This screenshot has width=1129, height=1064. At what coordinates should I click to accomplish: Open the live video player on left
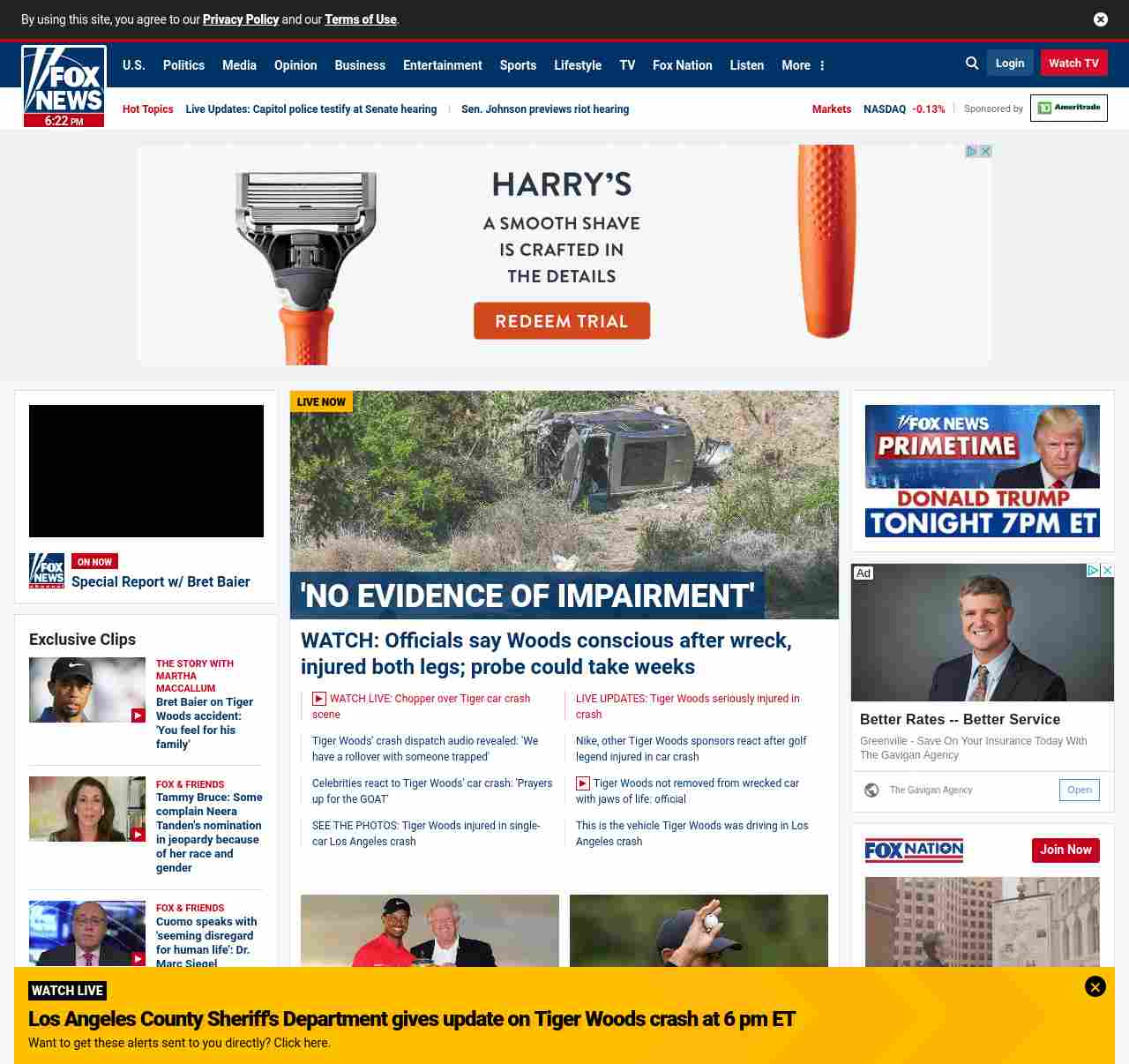pos(146,471)
